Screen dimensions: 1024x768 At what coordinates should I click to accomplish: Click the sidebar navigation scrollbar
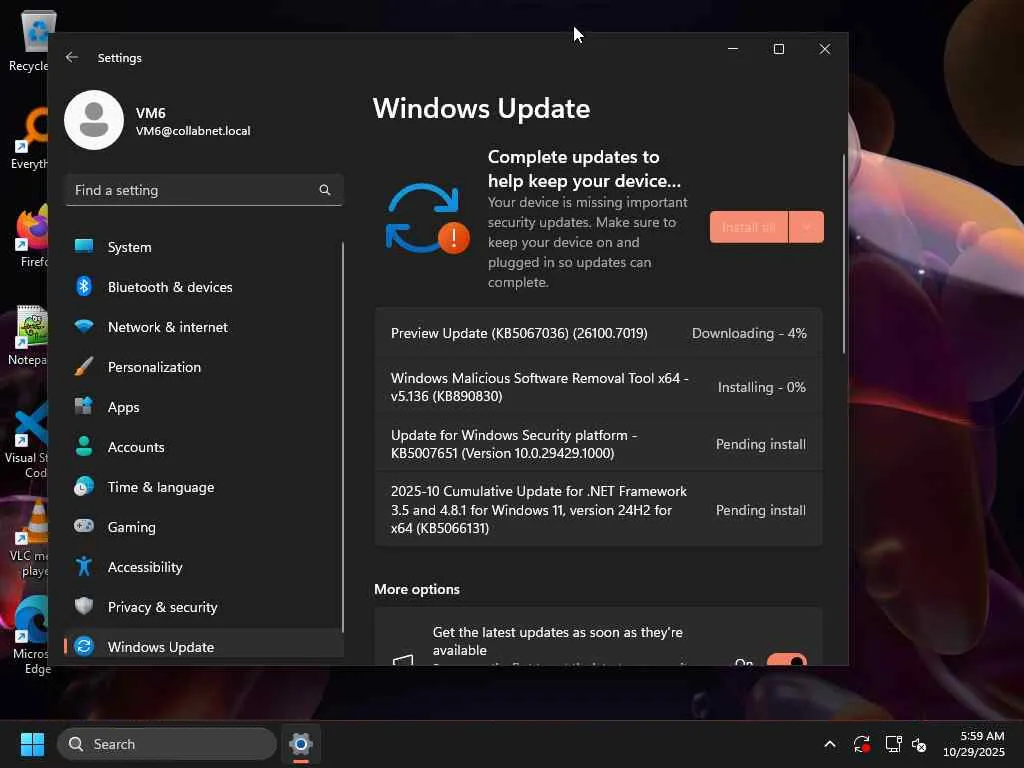342,436
